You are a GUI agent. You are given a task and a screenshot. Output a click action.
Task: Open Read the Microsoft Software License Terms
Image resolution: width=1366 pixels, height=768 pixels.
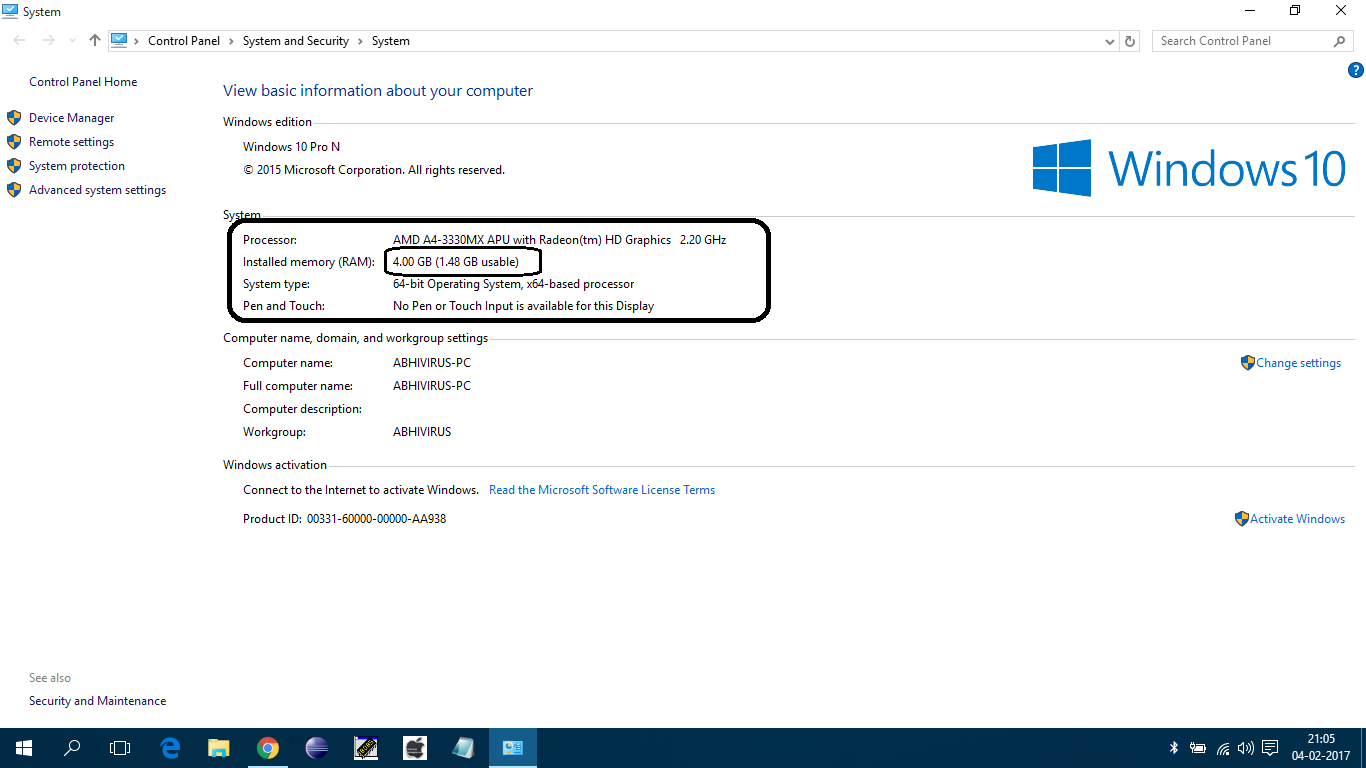click(602, 490)
